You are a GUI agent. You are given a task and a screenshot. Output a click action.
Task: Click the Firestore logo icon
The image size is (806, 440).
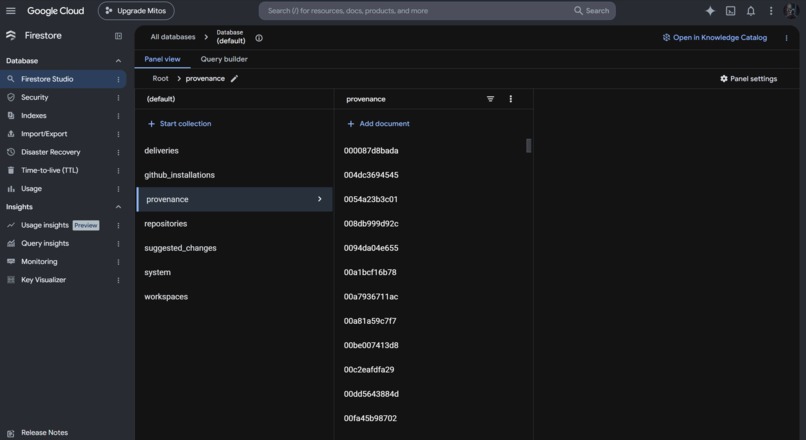pyautogui.click(x=11, y=35)
